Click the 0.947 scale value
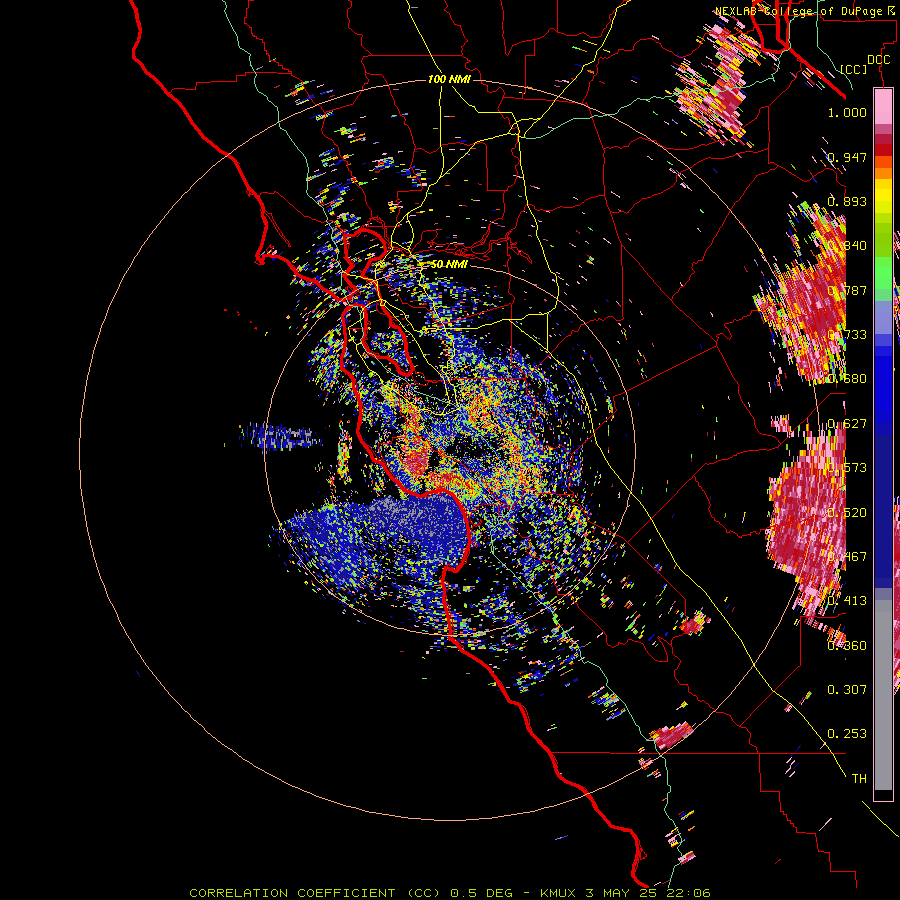This screenshot has height=900, width=900. pyautogui.click(x=847, y=157)
